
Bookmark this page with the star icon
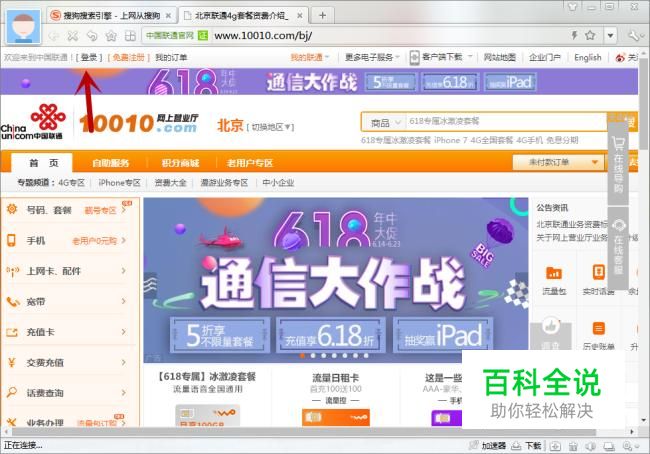pos(590,35)
